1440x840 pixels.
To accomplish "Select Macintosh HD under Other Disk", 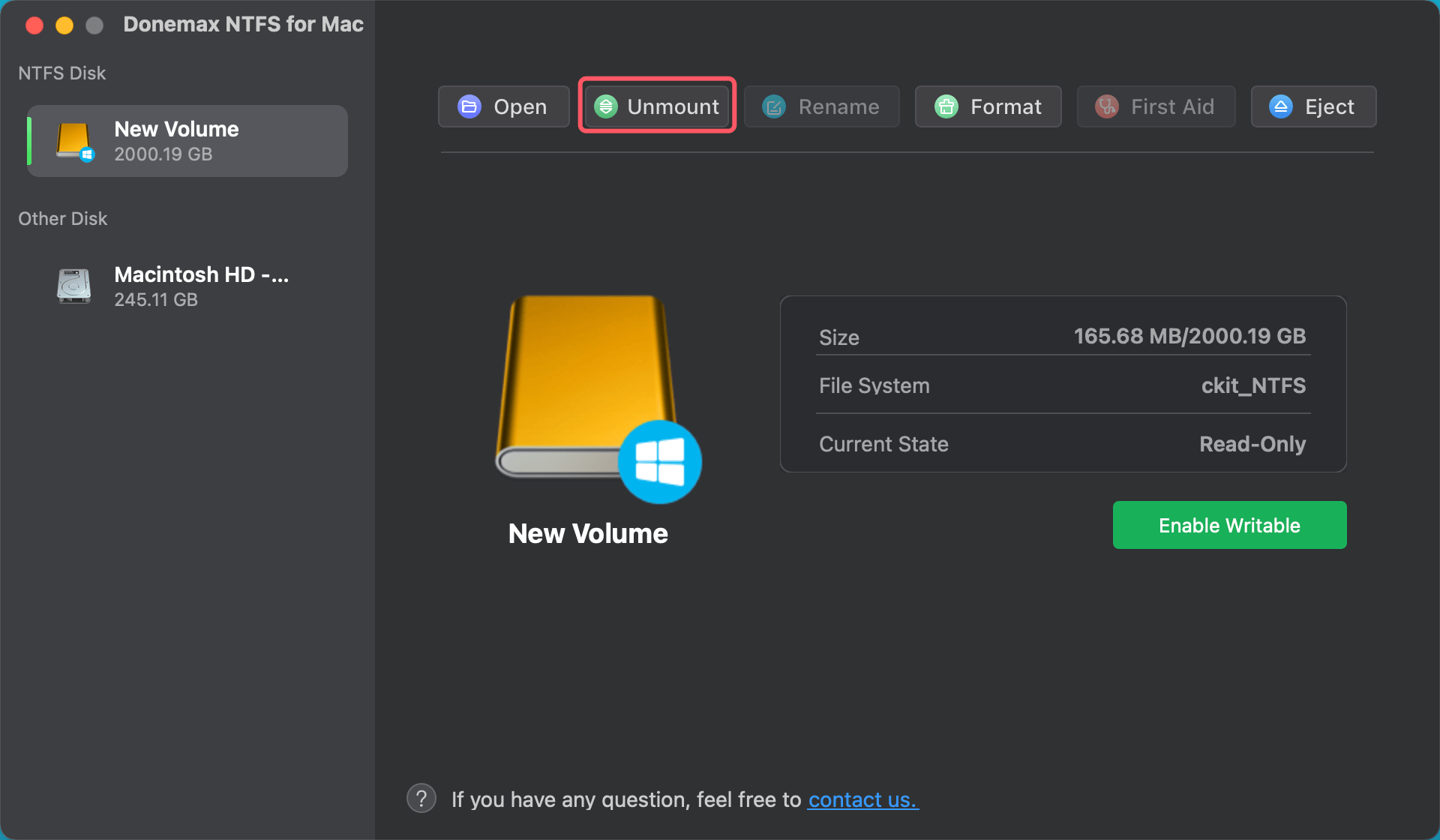I will 187,286.
